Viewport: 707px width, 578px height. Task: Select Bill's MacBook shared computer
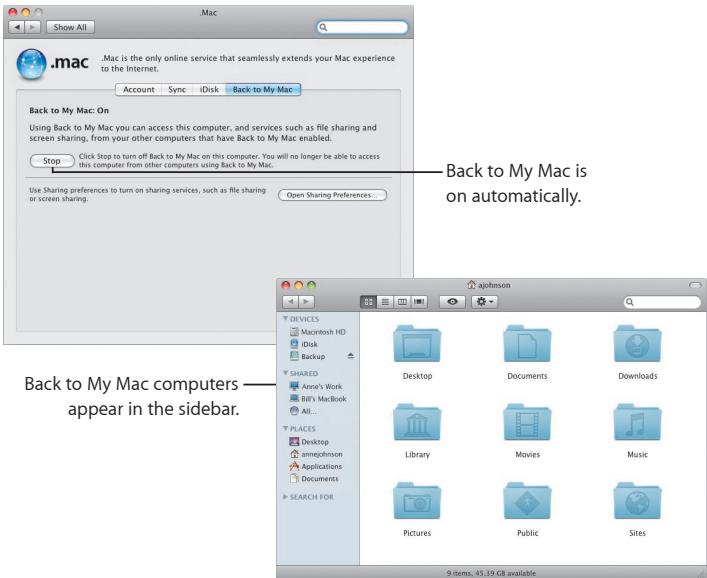click(x=318, y=399)
